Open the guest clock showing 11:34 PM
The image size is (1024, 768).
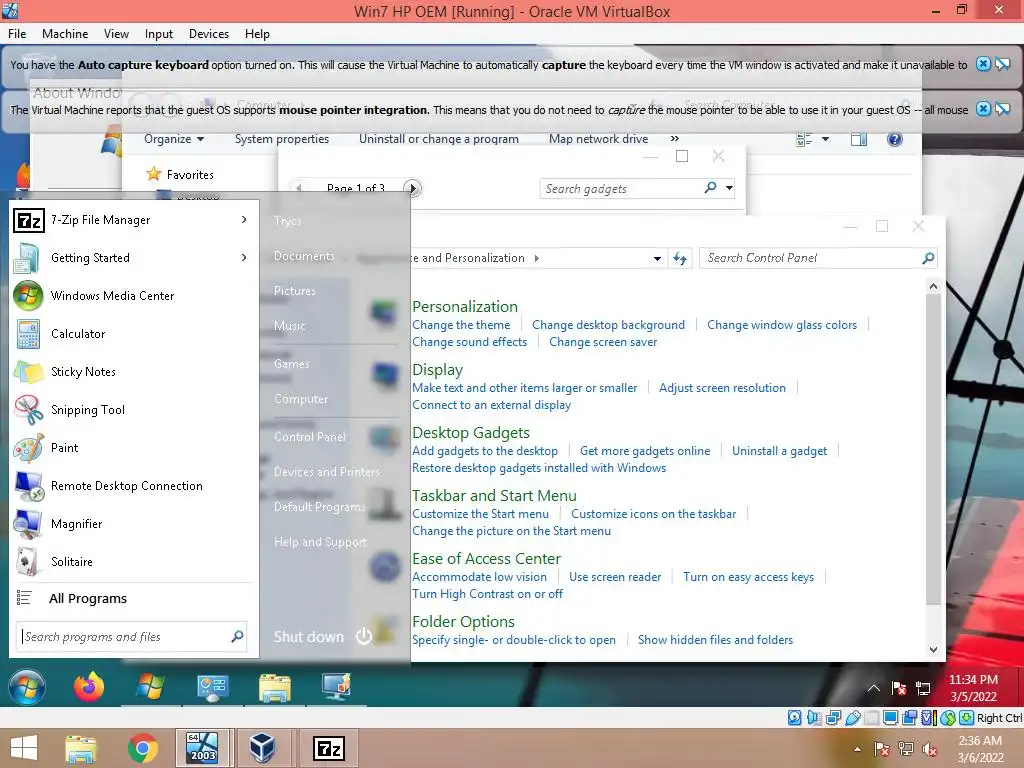[x=973, y=688]
